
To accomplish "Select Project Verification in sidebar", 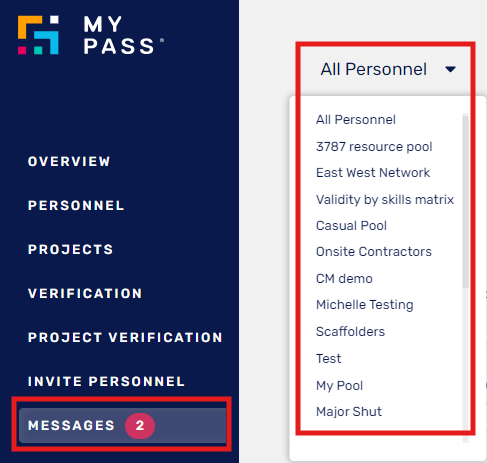I will (x=125, y=338).
